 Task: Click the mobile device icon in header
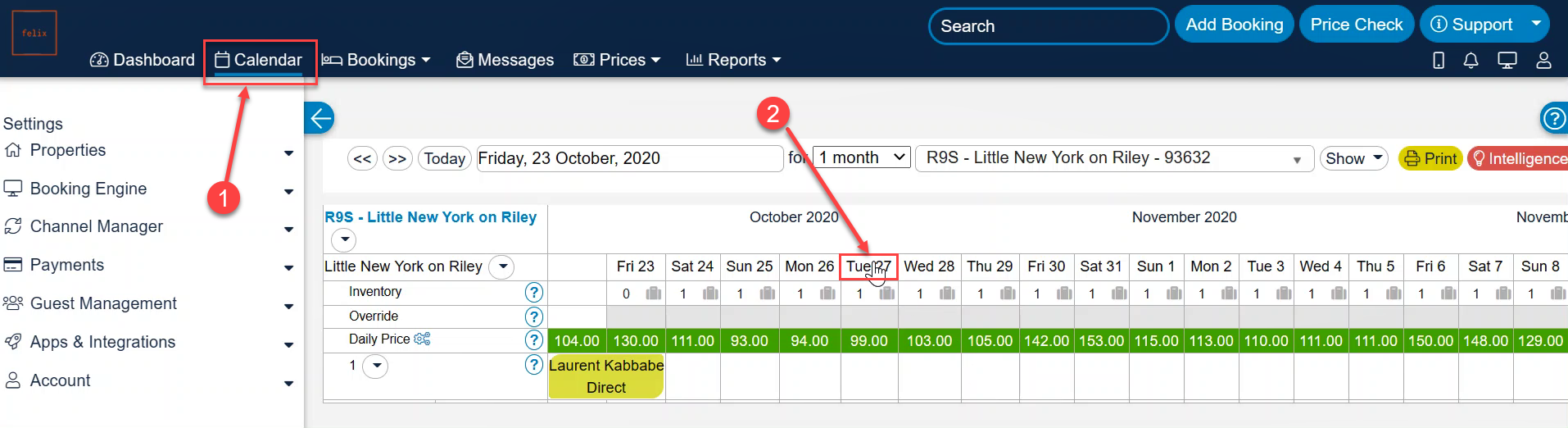pyautogui.click(x=1439, y=60)
